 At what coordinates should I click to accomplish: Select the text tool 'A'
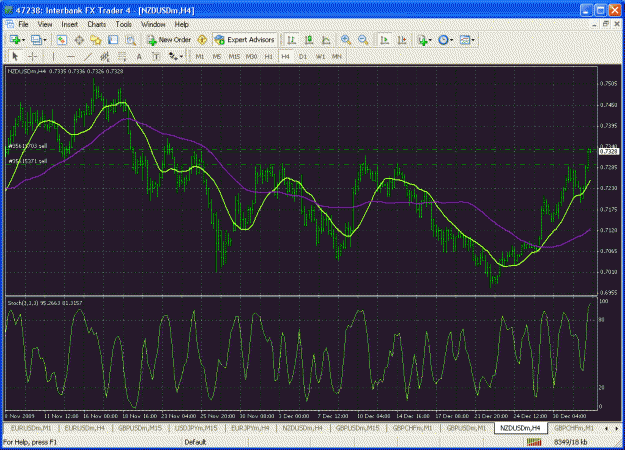coord(139,57)
